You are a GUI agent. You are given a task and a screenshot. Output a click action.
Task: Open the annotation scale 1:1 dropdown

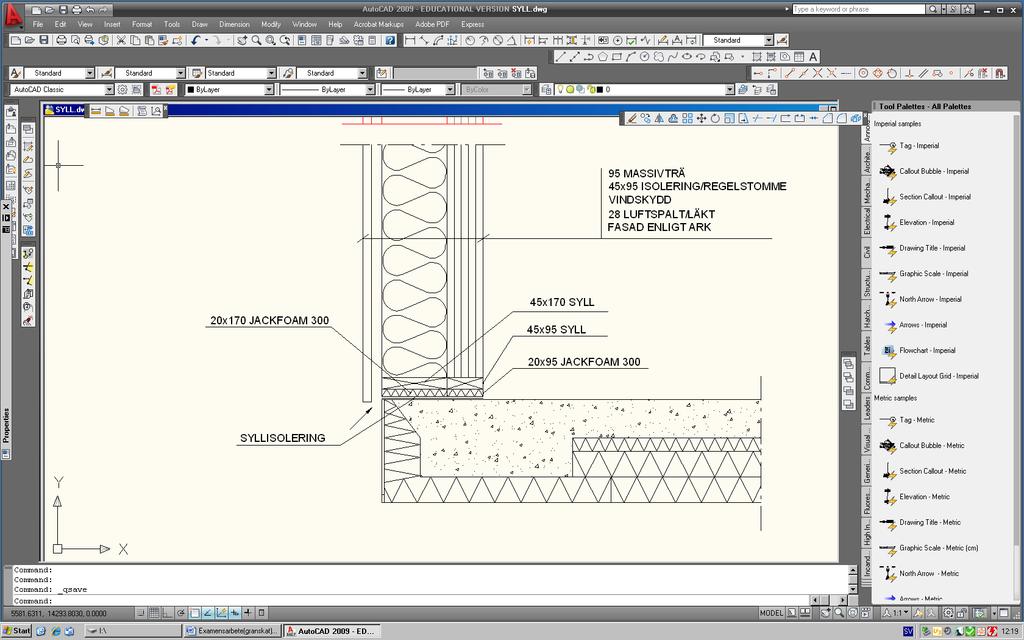click(x=897, y=613)
